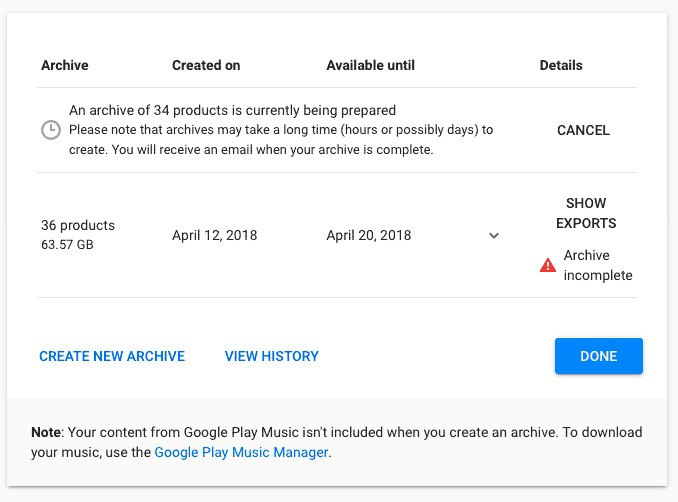Click the 34 products being prepared message
The height and width of the screenshot is (502, 678).
[x=232, y=110]
